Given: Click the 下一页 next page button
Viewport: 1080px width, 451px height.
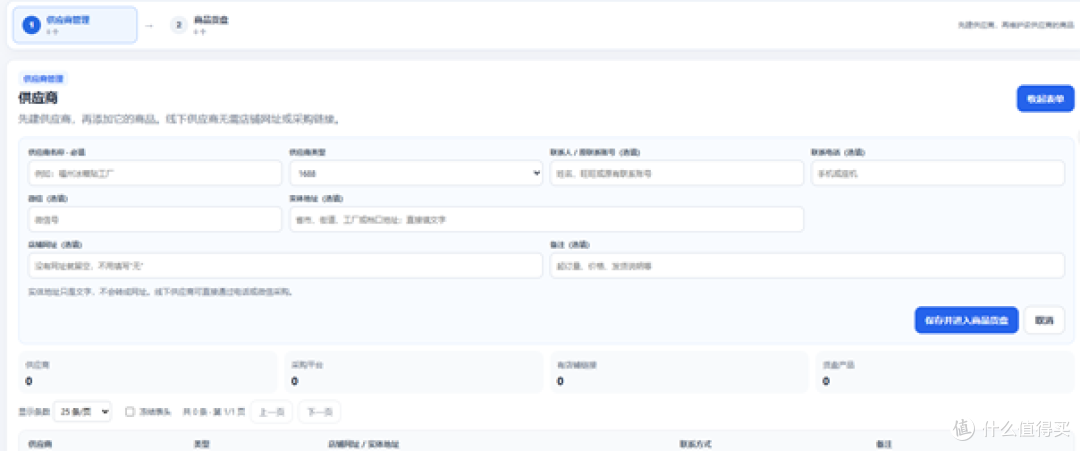Looking at the screenshot, I should (319, 412).
